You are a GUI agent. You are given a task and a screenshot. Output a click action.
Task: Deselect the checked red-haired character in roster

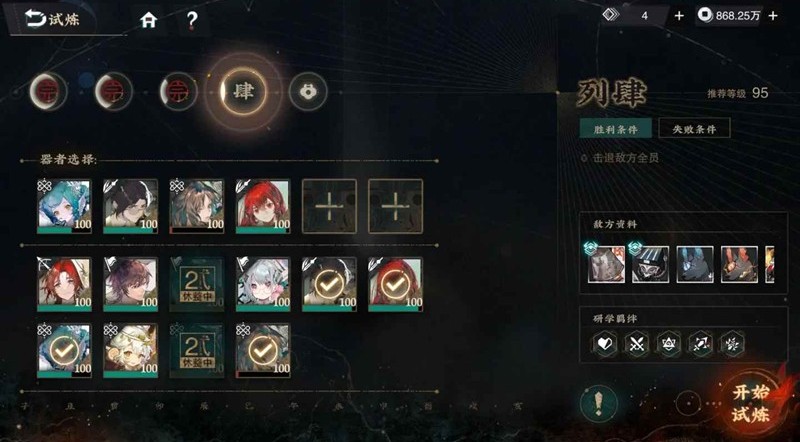395,284
